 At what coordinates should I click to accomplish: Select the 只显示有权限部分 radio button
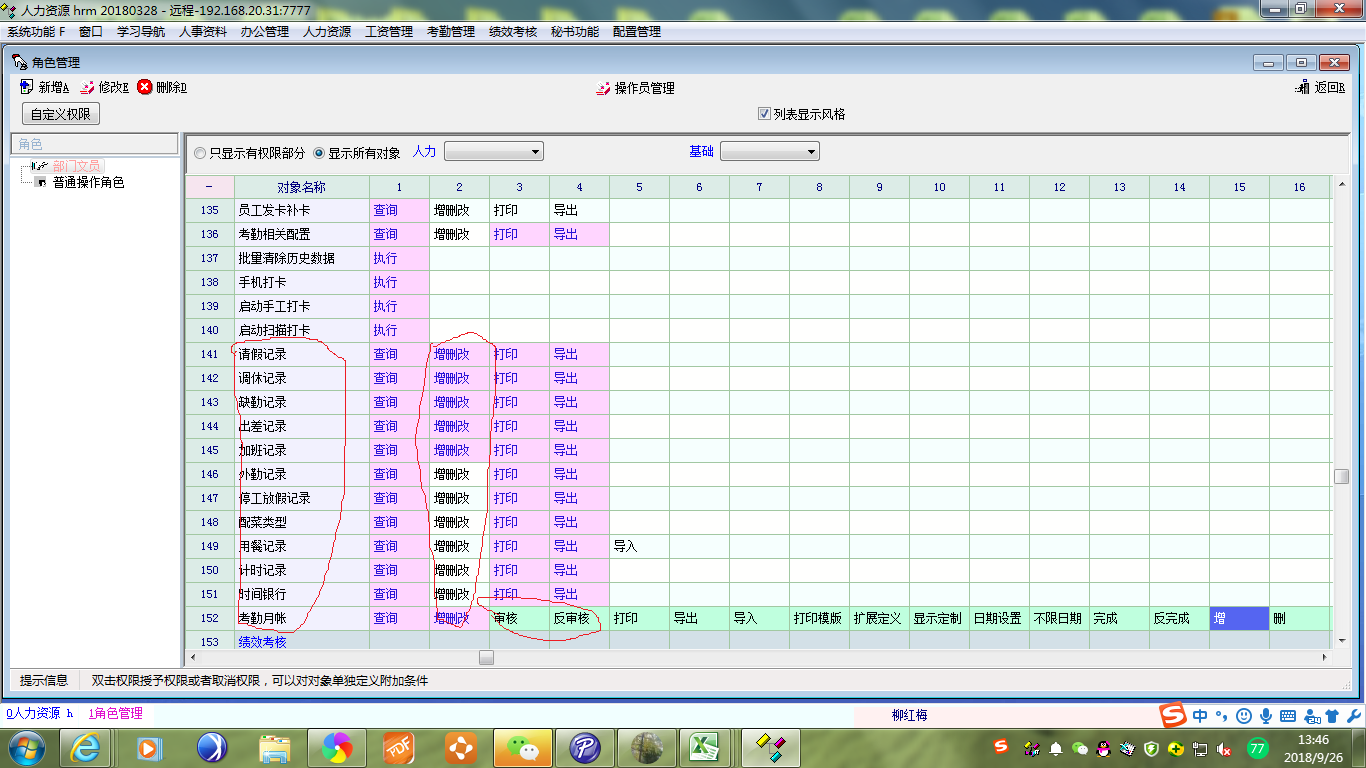200,153
